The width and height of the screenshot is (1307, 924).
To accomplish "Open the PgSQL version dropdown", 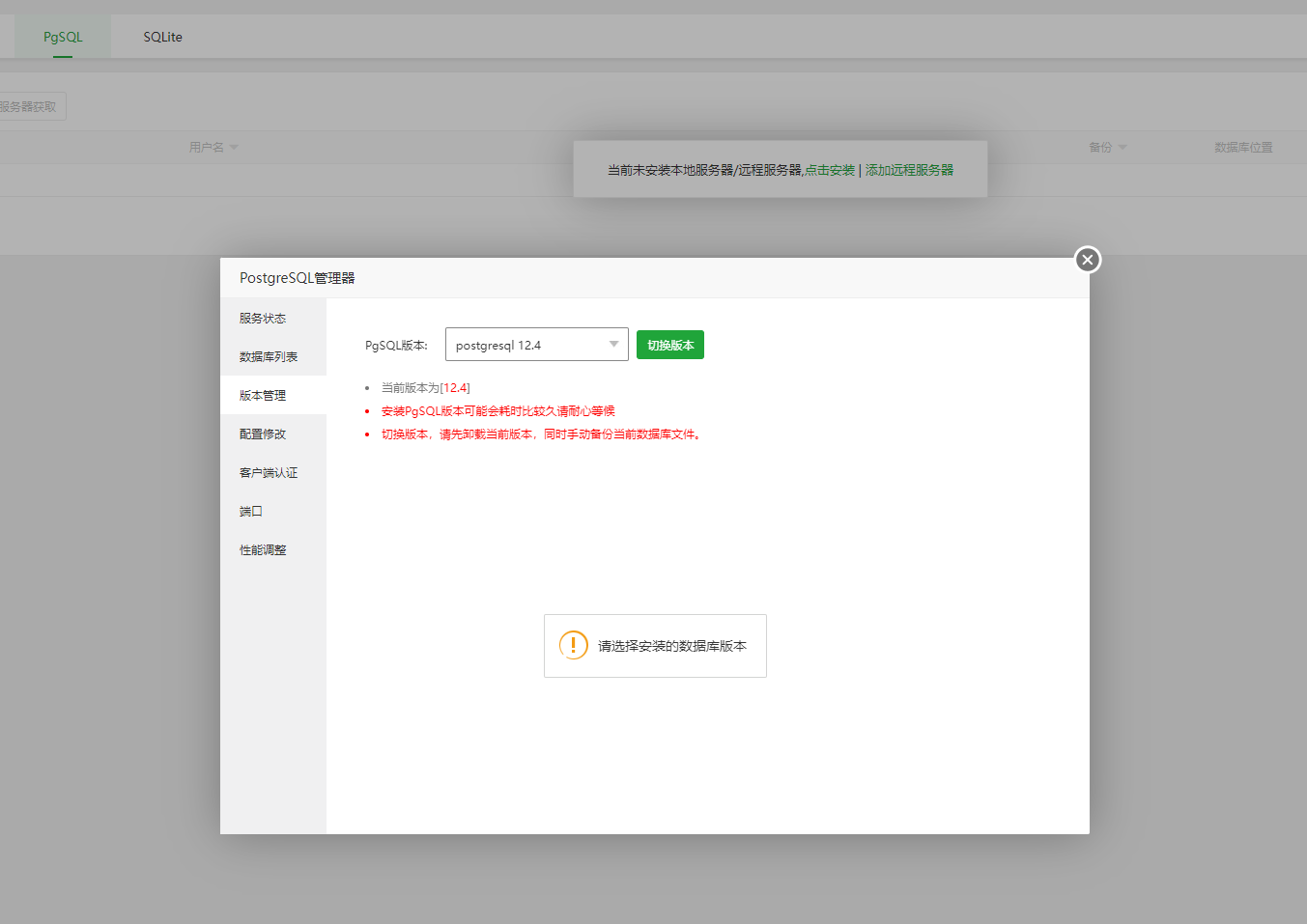I will tap(537, 345).
